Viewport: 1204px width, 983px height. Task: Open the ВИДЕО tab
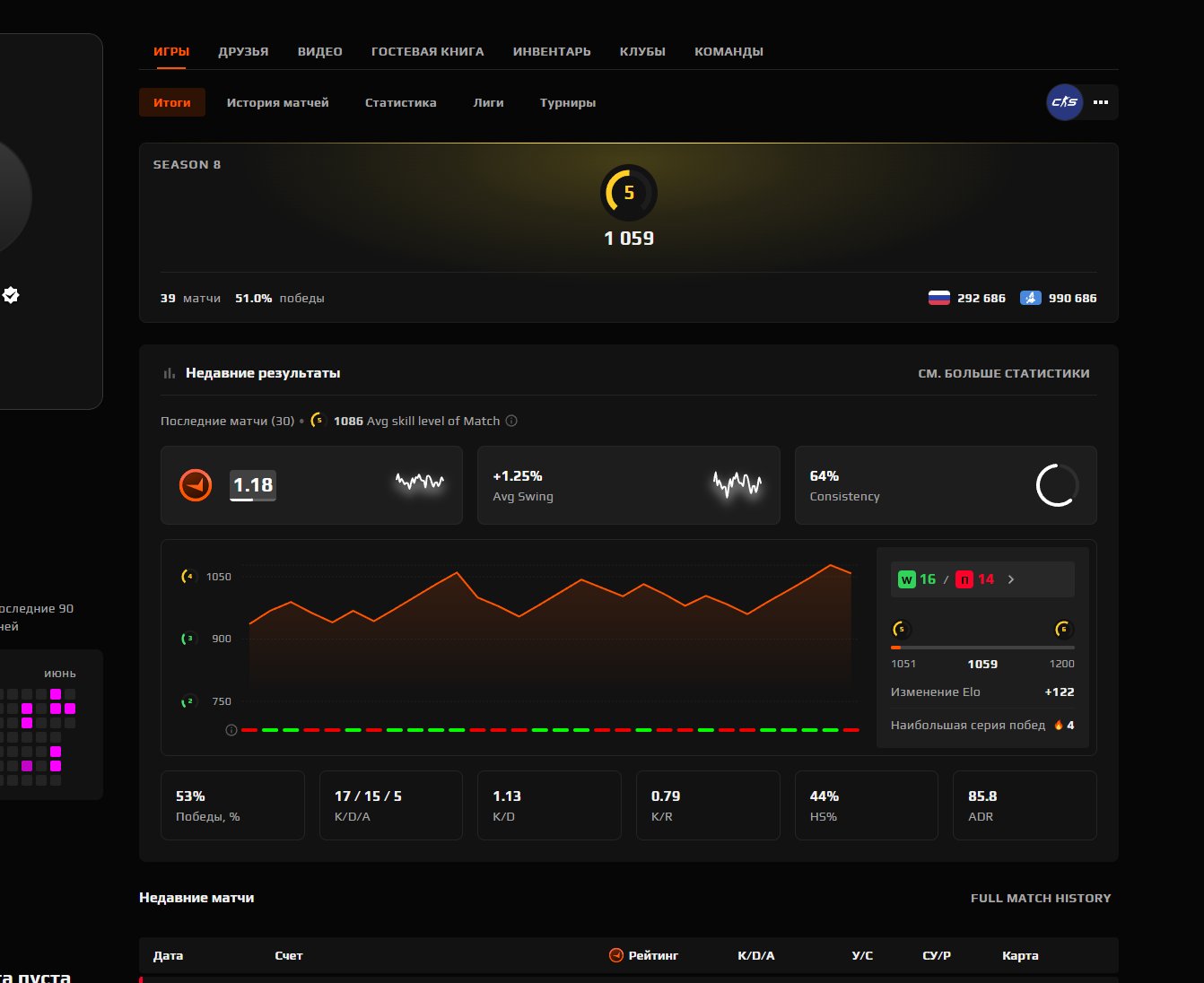click(320, 51)
